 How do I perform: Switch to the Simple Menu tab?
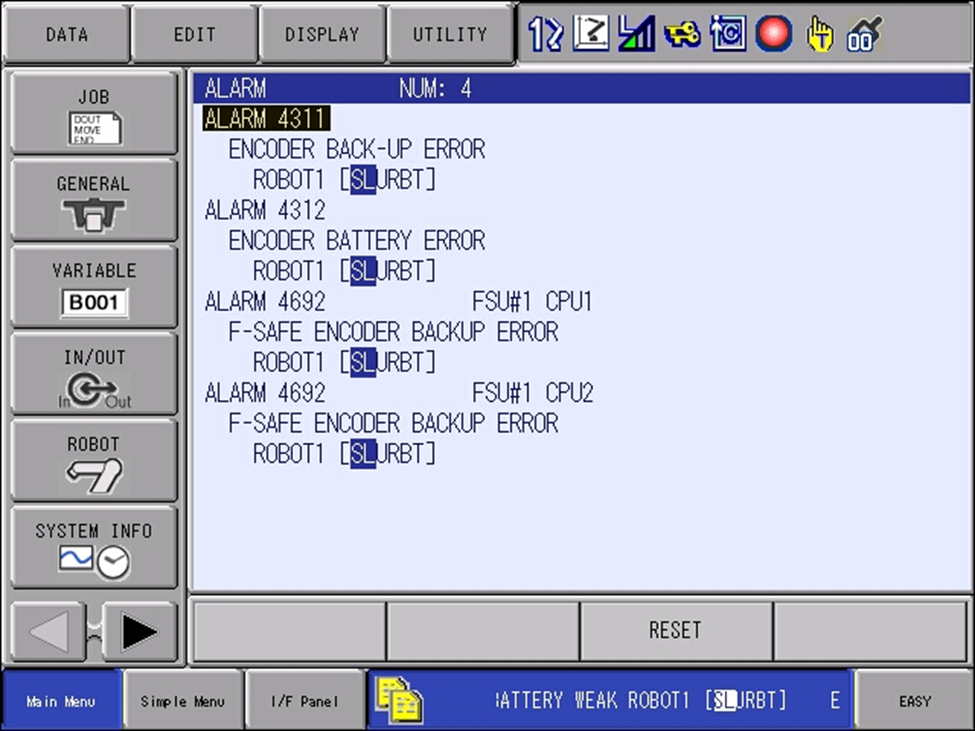(183, 701)
